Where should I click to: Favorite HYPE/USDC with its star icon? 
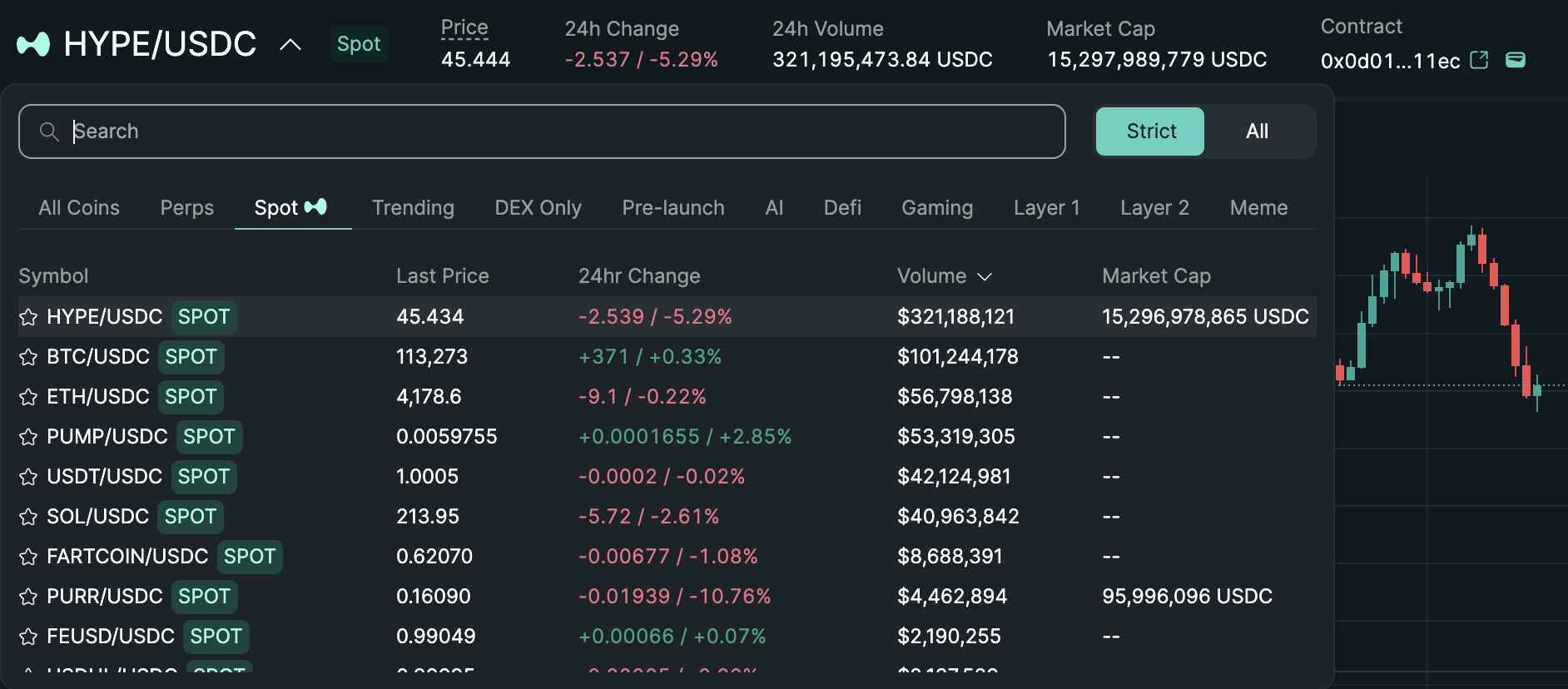point(28,317)
